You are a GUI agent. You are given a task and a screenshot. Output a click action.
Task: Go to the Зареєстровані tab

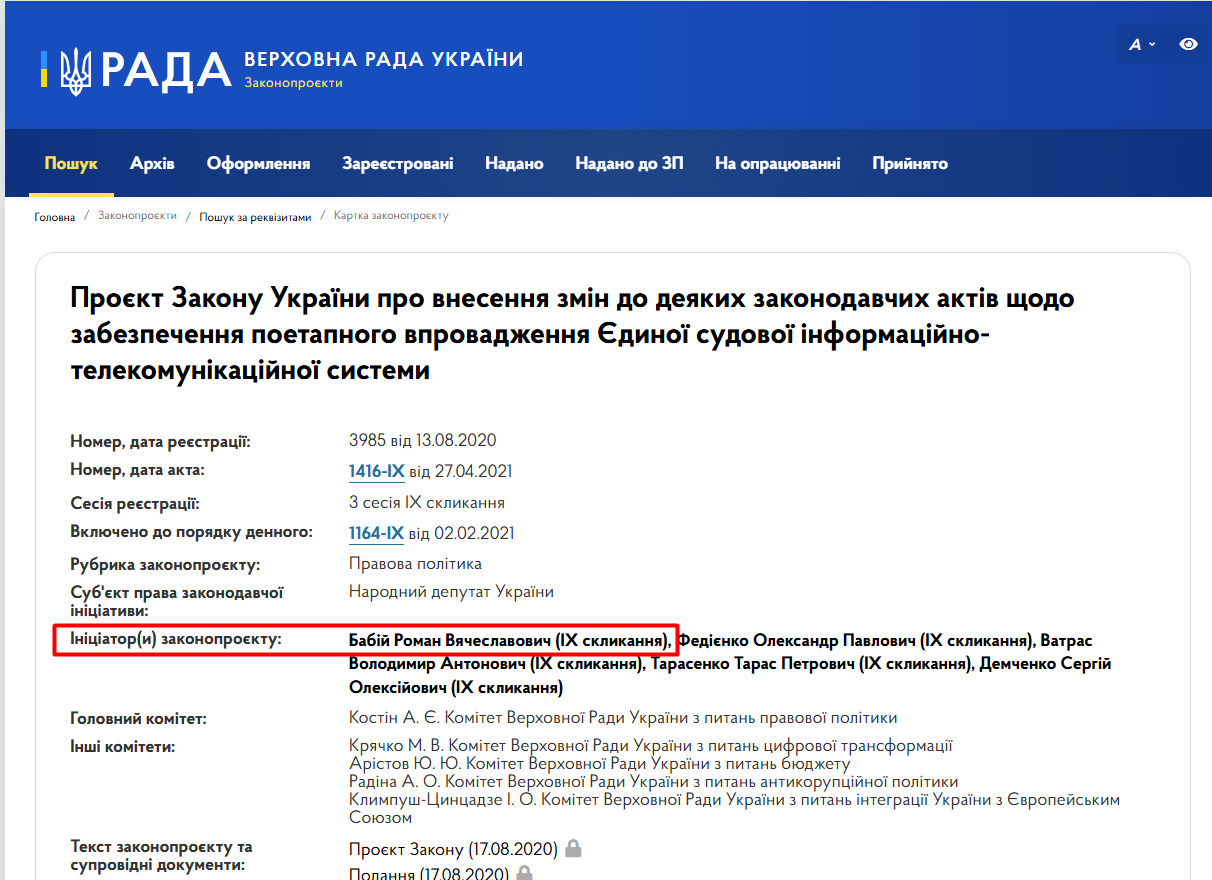coord(397,163)
